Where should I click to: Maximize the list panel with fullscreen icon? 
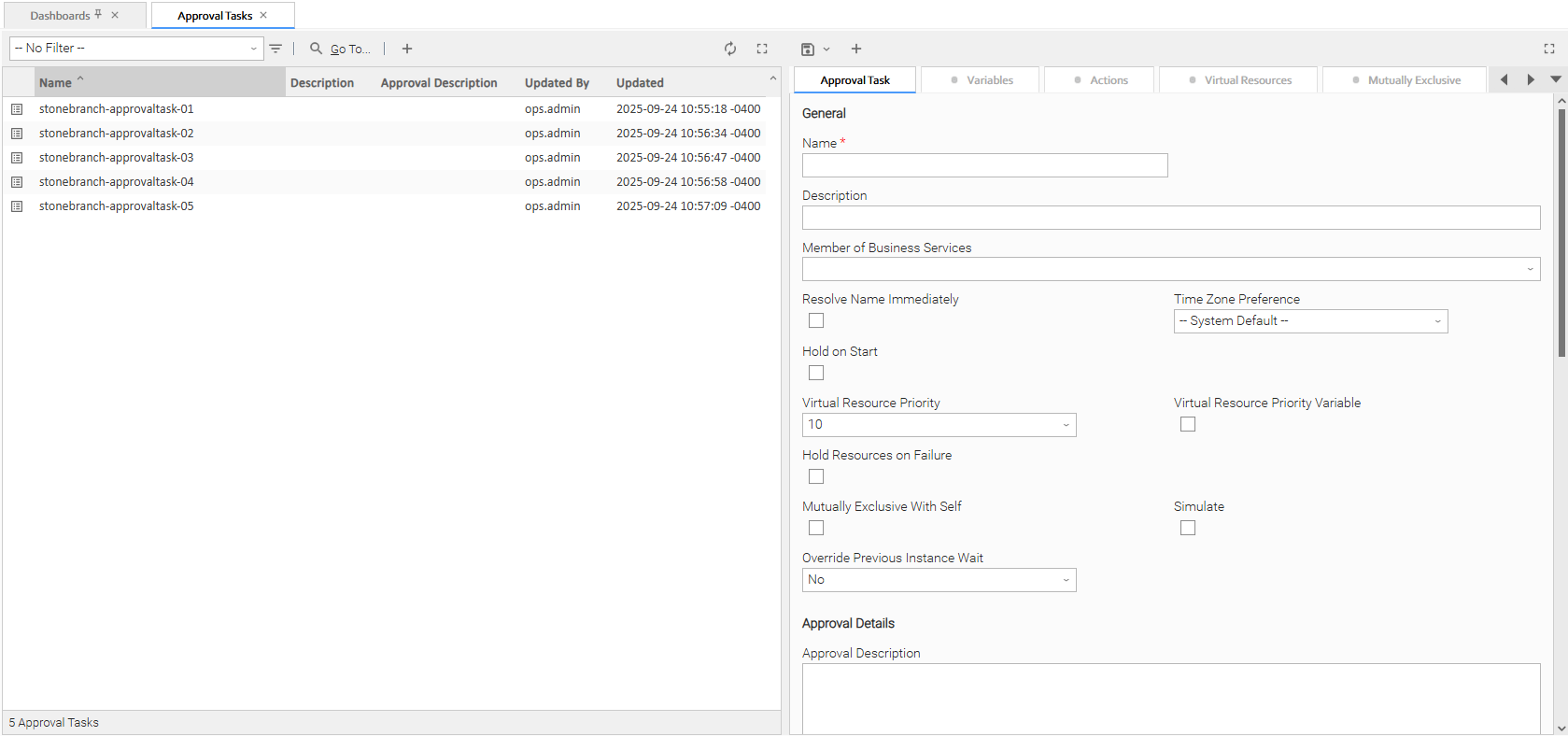762,49
